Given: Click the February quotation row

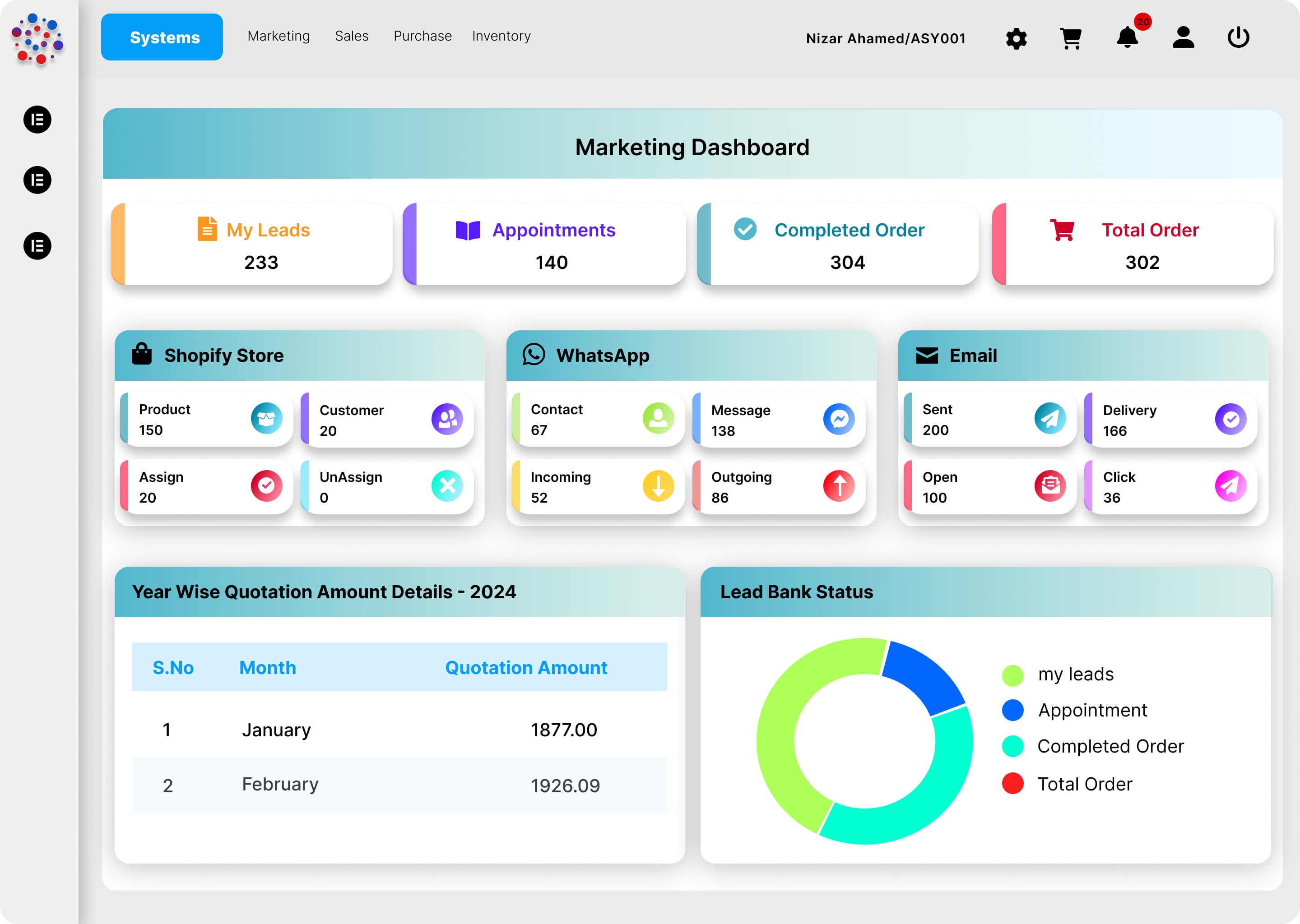Looking at the screenshot, I should (399, 785).
